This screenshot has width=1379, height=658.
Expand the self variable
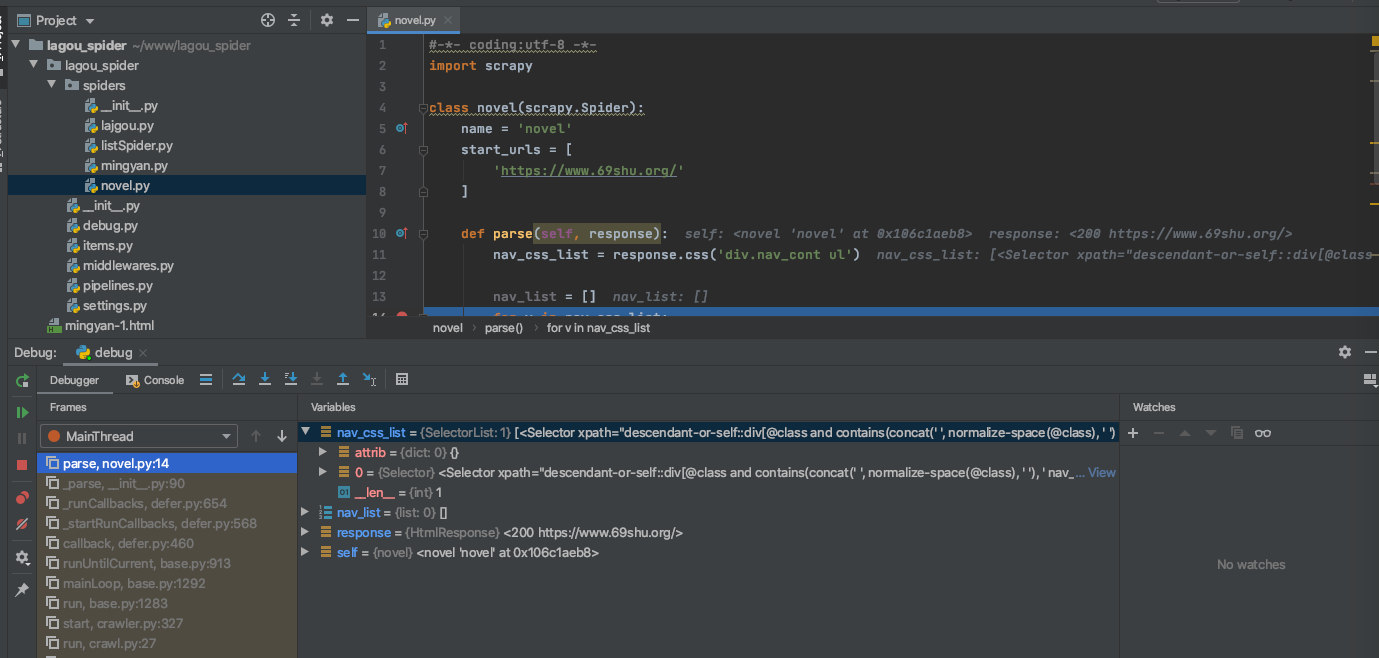(306, 552)
